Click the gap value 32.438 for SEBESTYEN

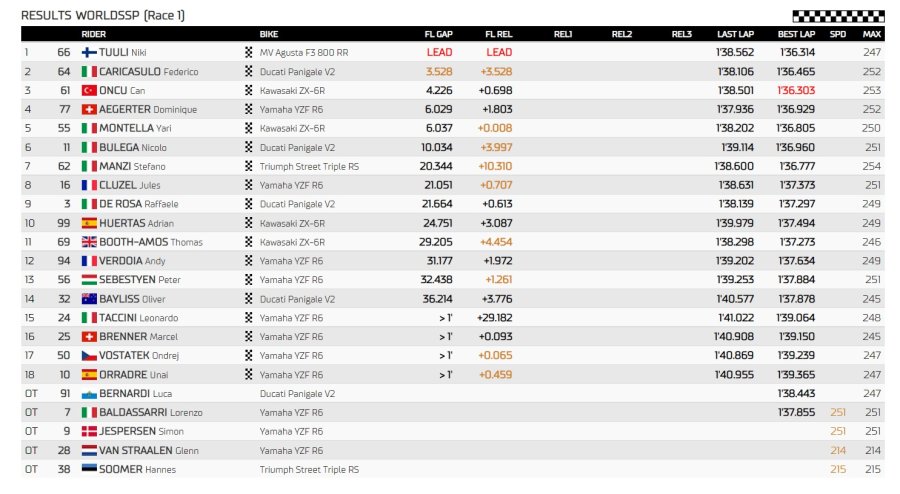pyautogui.click(x=436, y=279)
